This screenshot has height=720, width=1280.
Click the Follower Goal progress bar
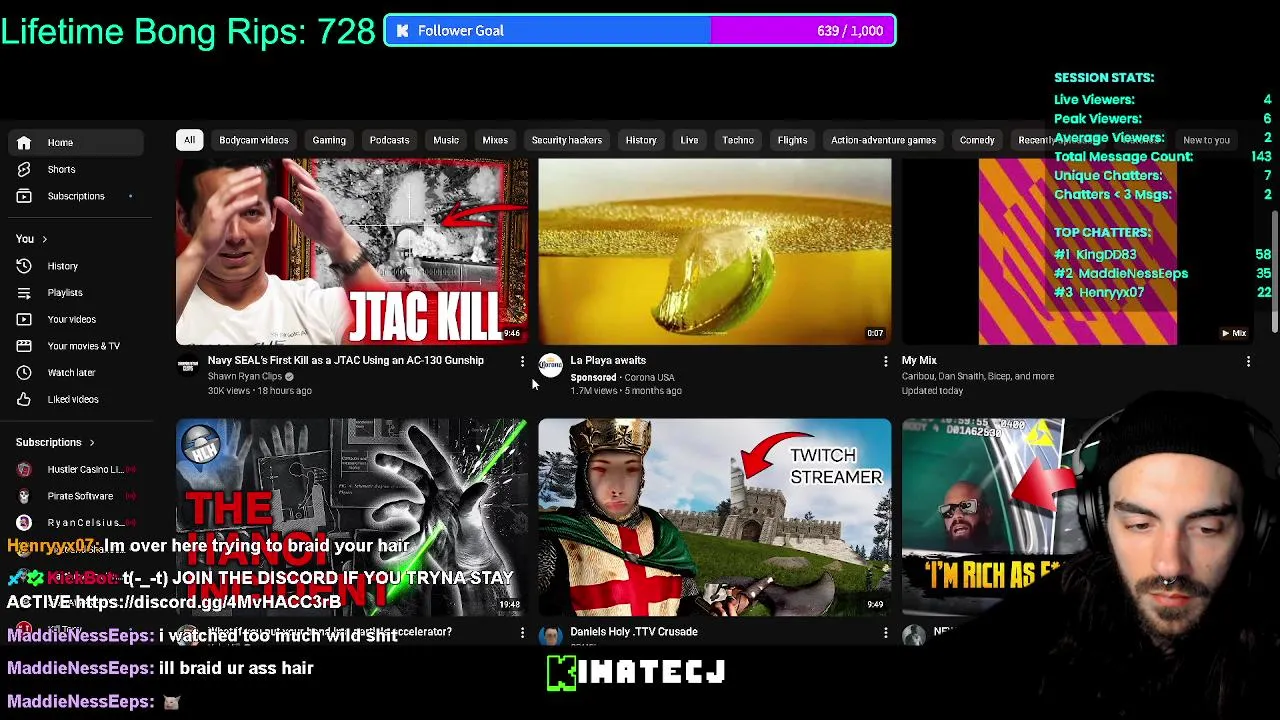pos(640,31)
